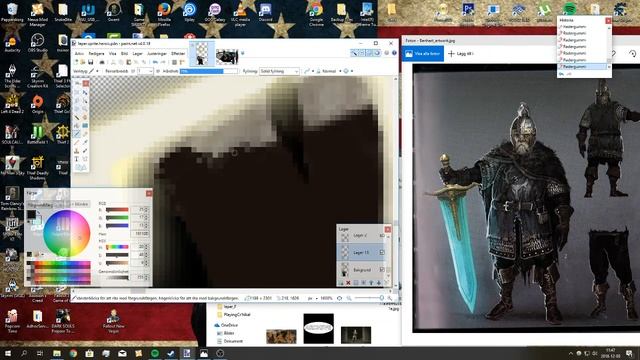Open Steam from the taskbar
This screenshot has height=360, width=640.
click(x=171, y=353)
